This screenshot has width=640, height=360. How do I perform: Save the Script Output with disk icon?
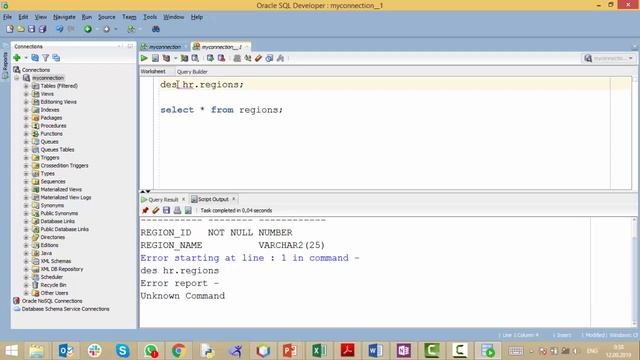[x=166, y=210]
